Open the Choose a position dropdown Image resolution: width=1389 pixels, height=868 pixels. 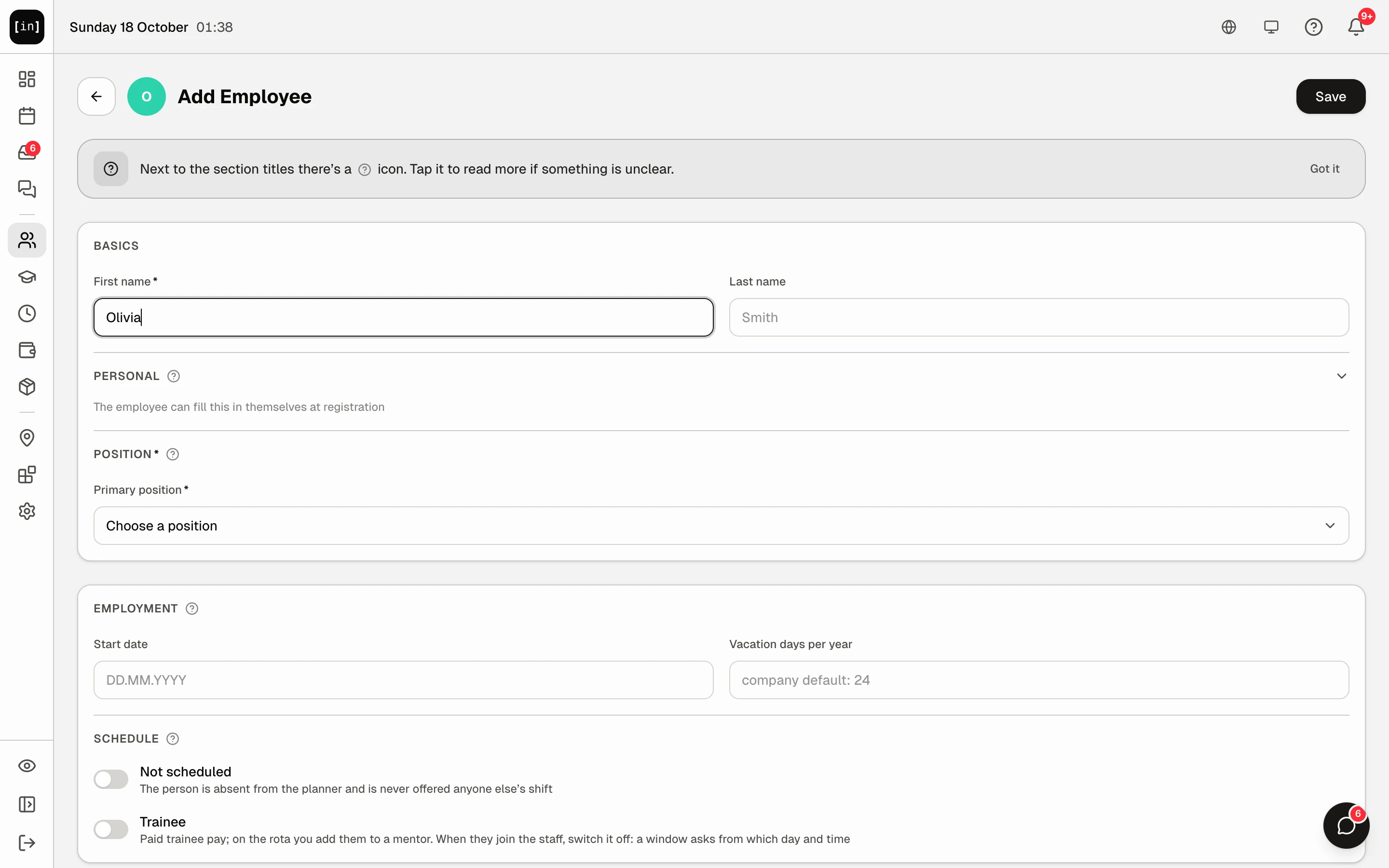click(721, 526)
